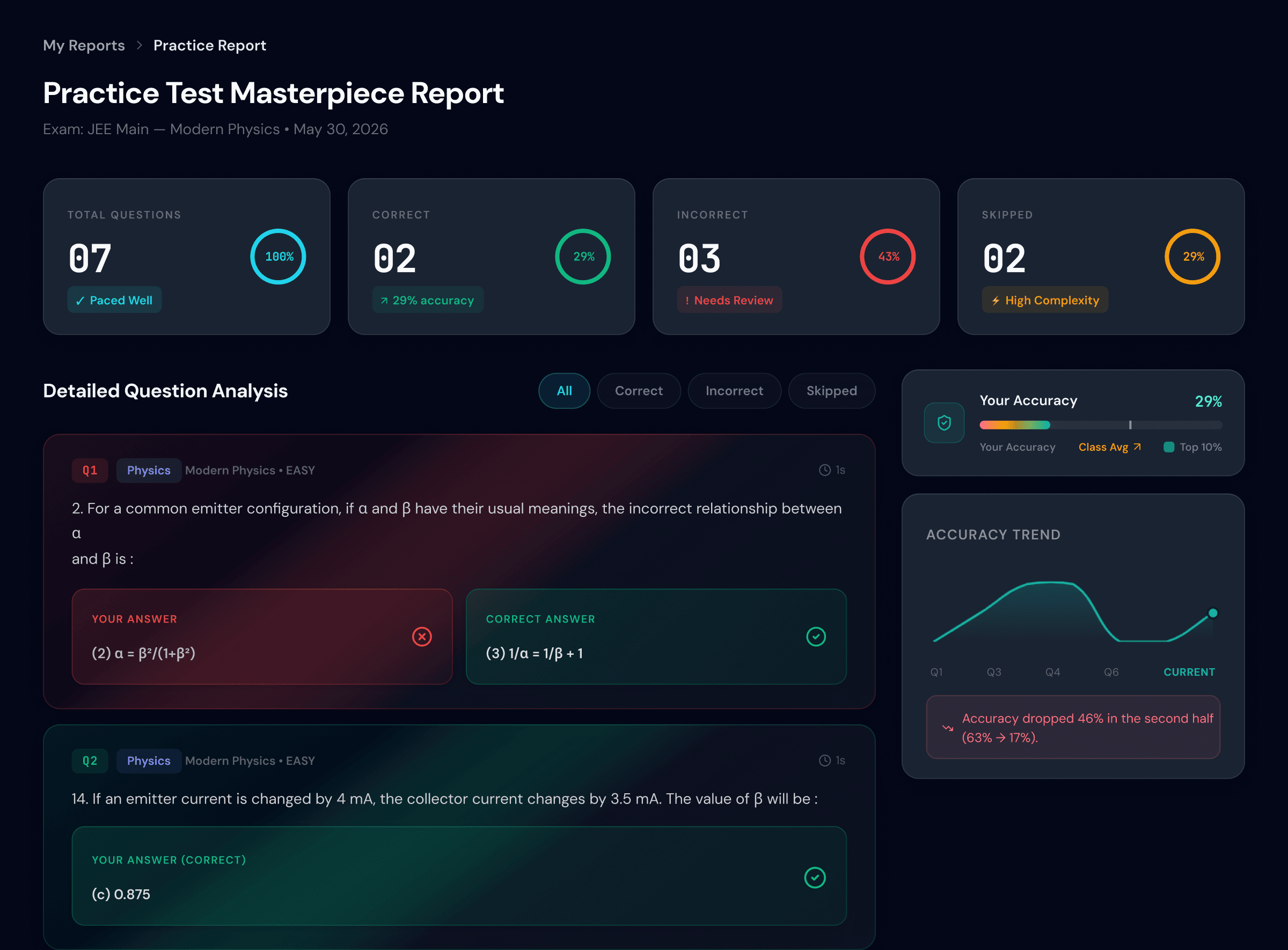Click the clock icon on question Q1
Viewport: 1288px width, 950px height.
[x=824, y=470]
